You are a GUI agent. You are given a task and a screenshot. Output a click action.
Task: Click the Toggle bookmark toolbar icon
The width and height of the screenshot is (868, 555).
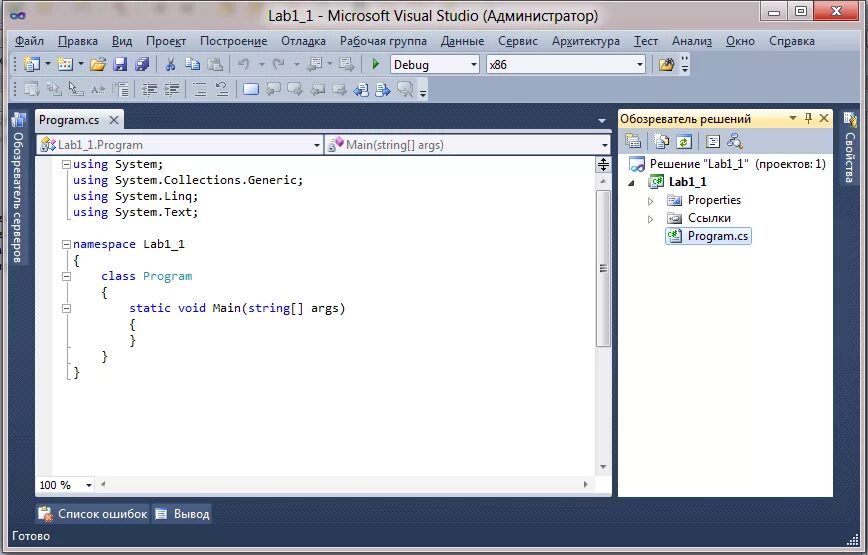click(x=251, y=89)
